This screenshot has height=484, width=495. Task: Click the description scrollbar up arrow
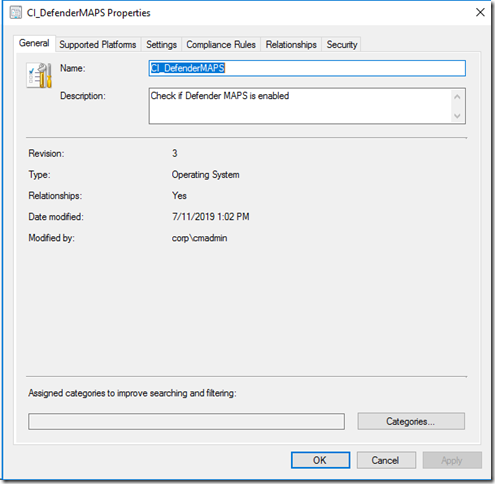pyautogui.click(x=457, y=97)
